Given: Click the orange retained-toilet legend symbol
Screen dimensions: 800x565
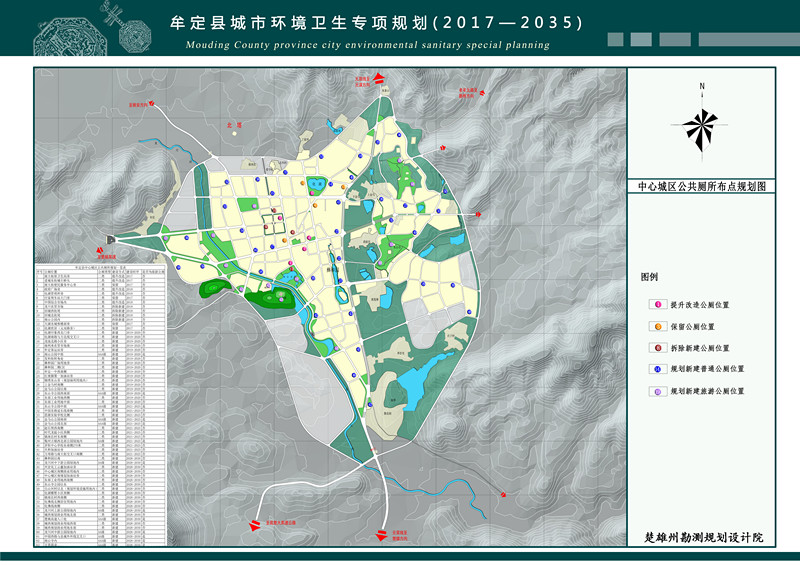Looking at the screenshot, I should 658,326.
